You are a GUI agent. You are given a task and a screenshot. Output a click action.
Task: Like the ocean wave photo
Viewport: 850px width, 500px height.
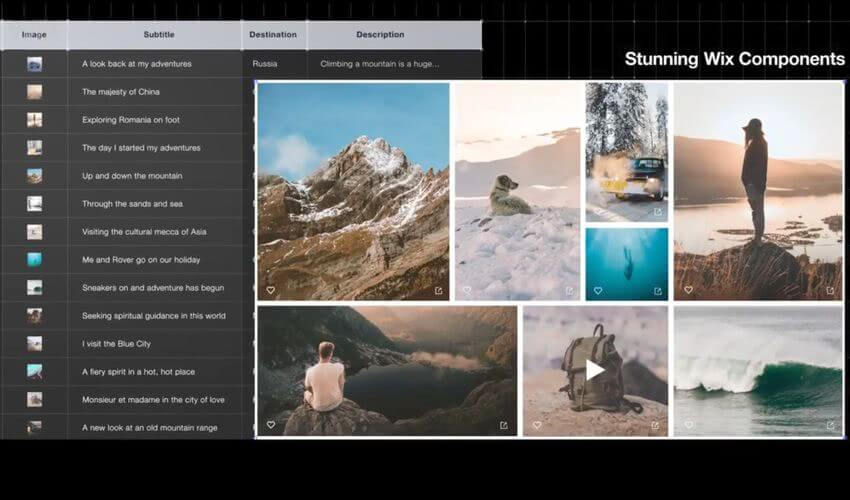coord(688,425)
